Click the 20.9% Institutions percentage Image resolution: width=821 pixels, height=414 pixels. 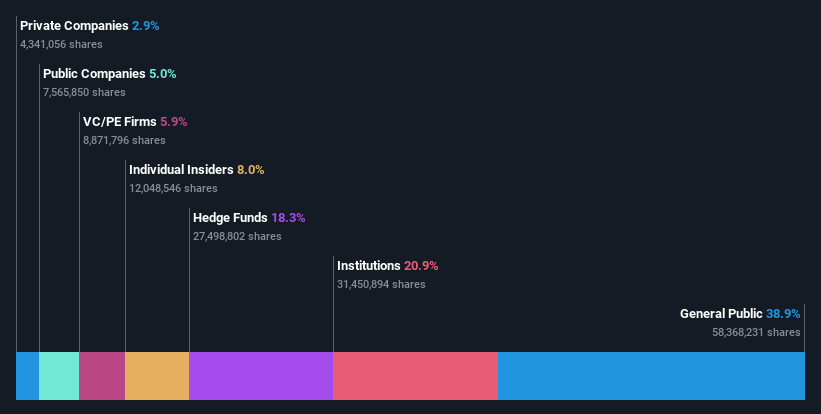click(421, 266)
